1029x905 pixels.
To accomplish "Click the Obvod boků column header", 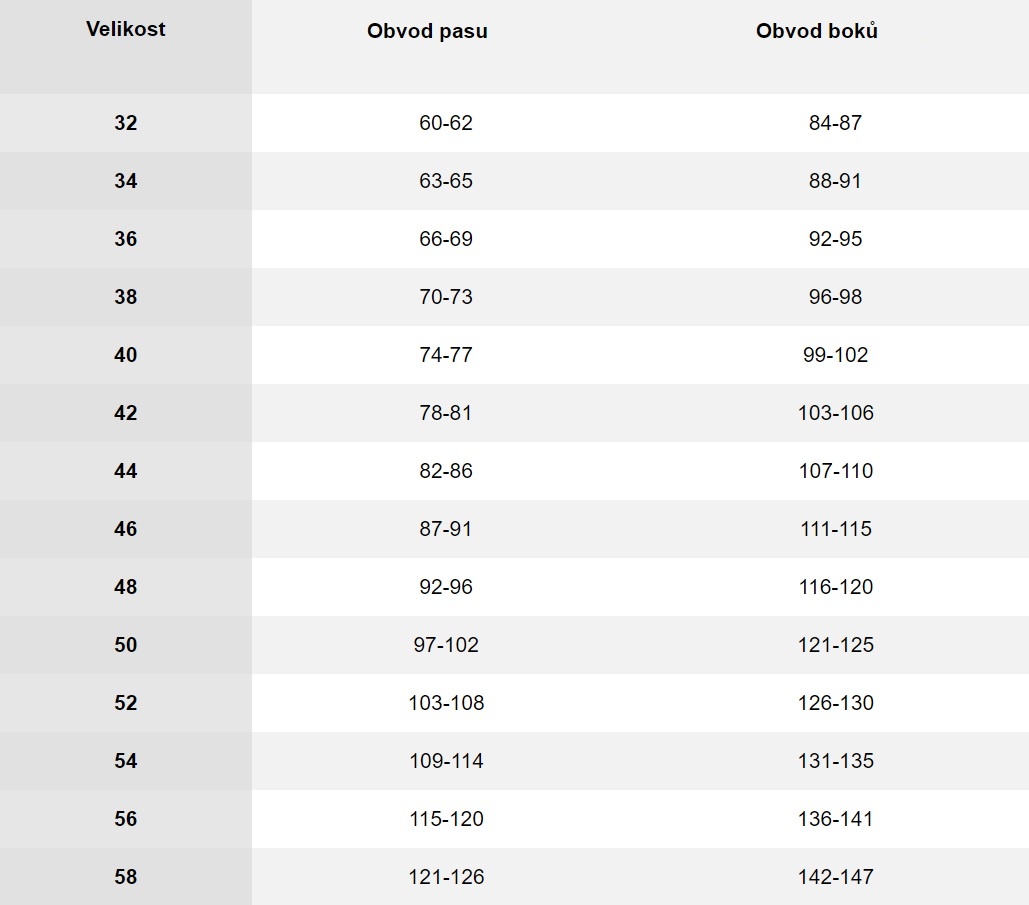I will tap(816, 31).
